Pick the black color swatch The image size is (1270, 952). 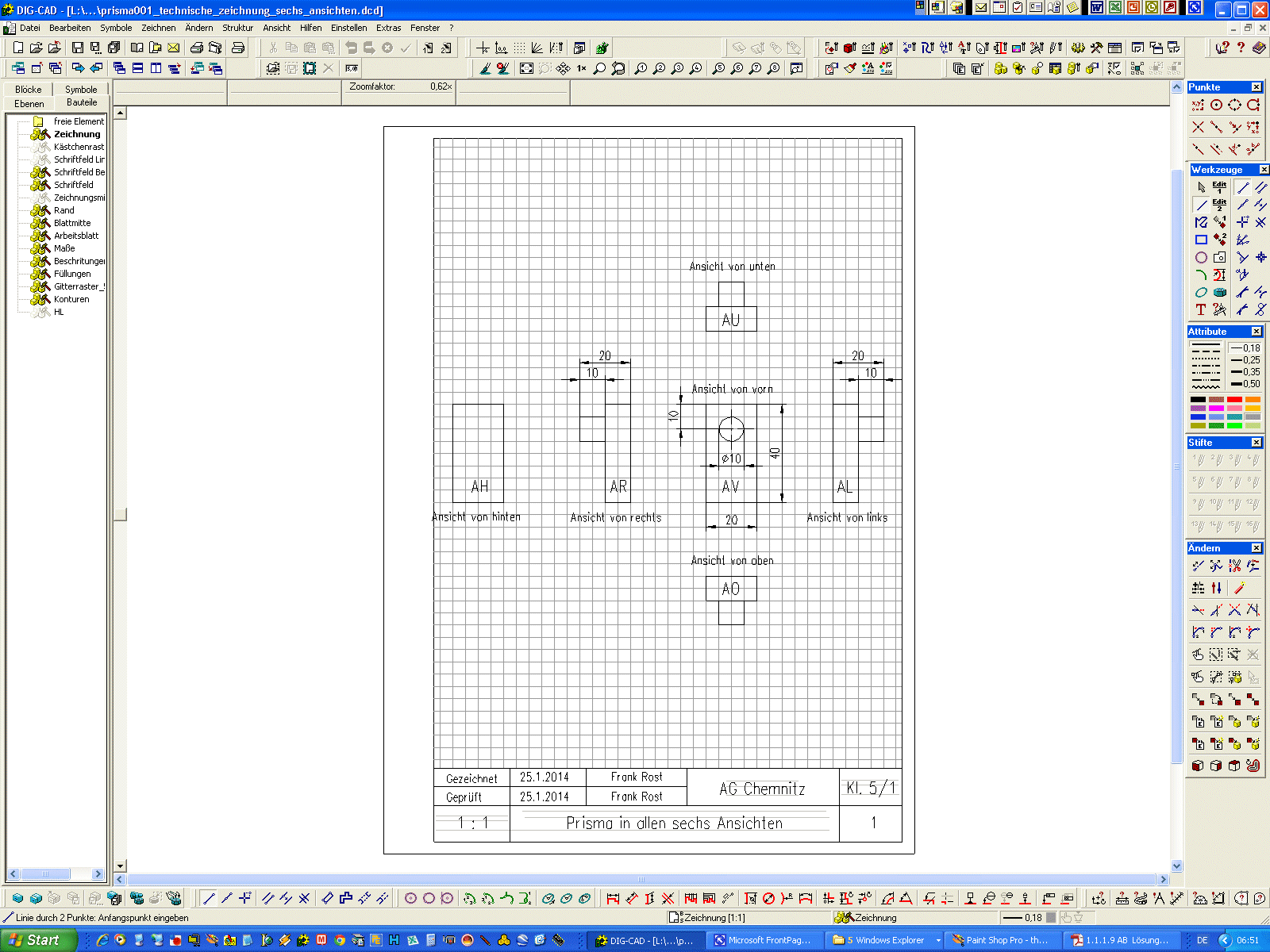click(1198, 400)
